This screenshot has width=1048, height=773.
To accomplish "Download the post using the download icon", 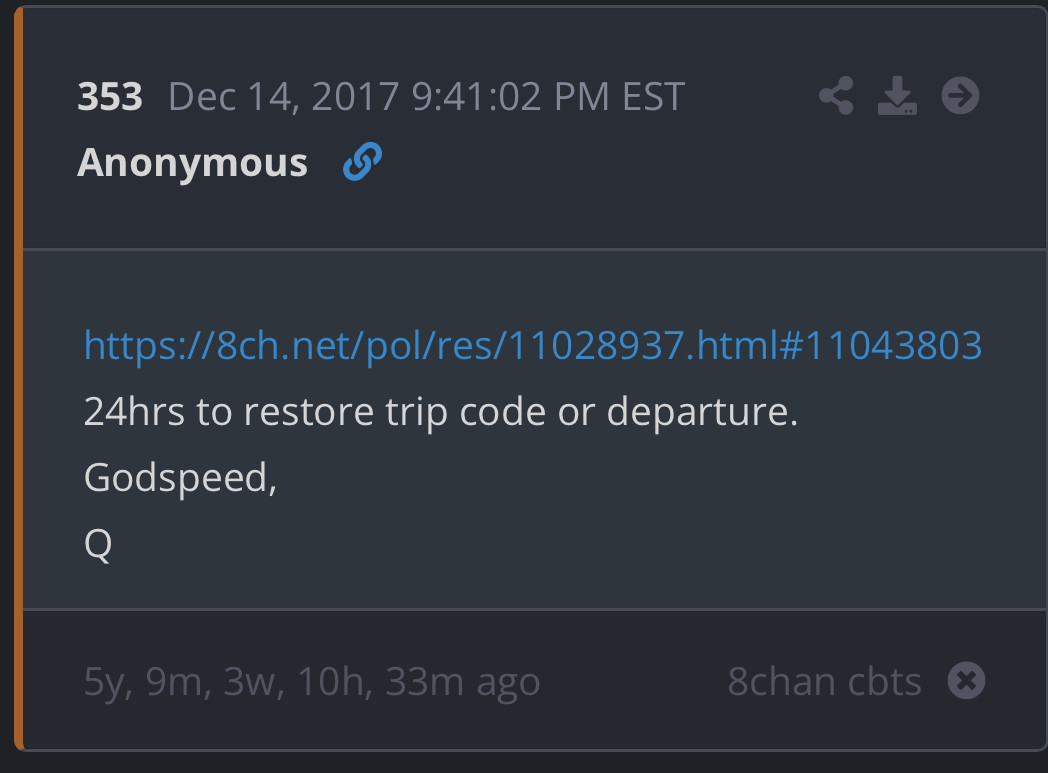I will tap(897, 97).
